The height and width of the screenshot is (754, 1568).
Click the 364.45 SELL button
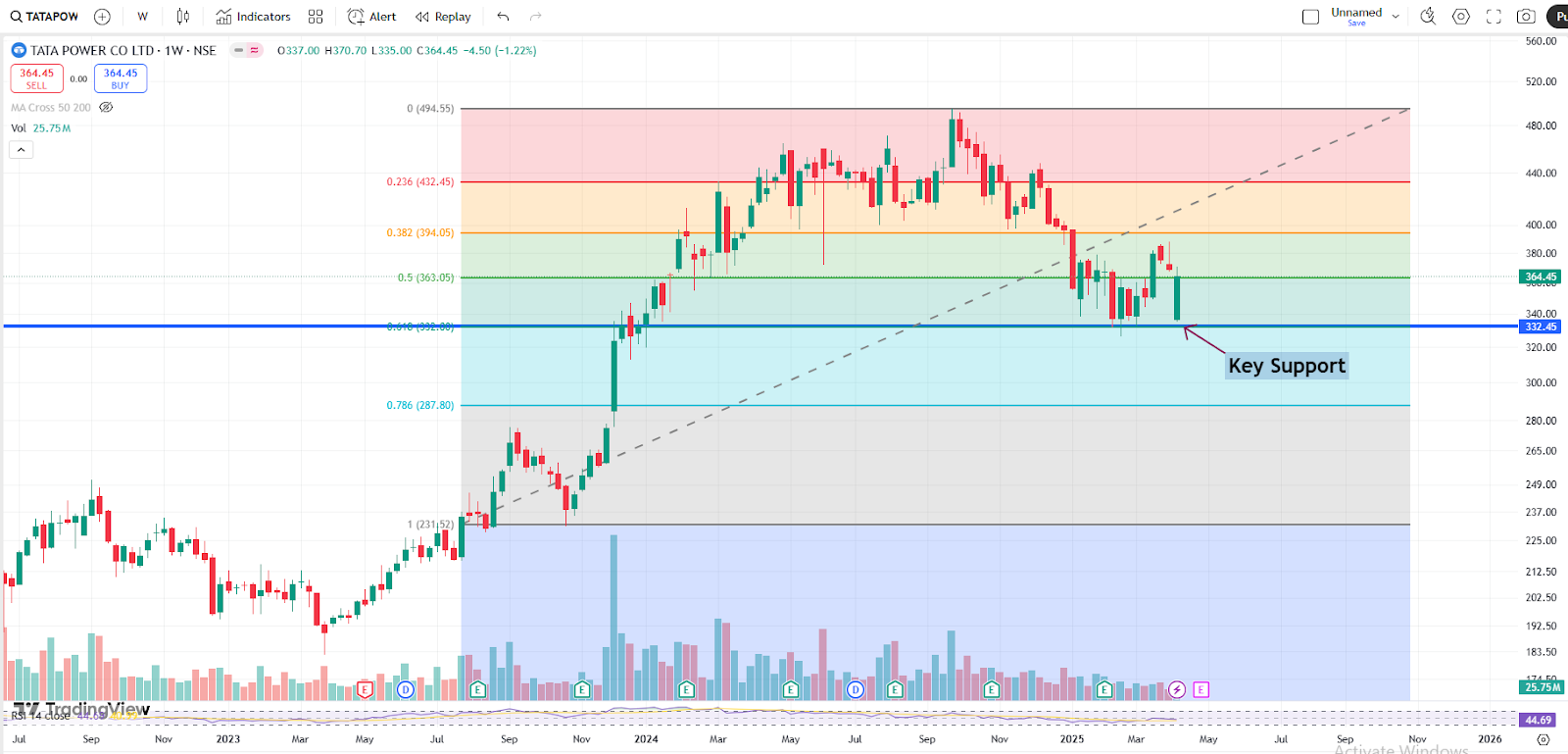(36, 78)
